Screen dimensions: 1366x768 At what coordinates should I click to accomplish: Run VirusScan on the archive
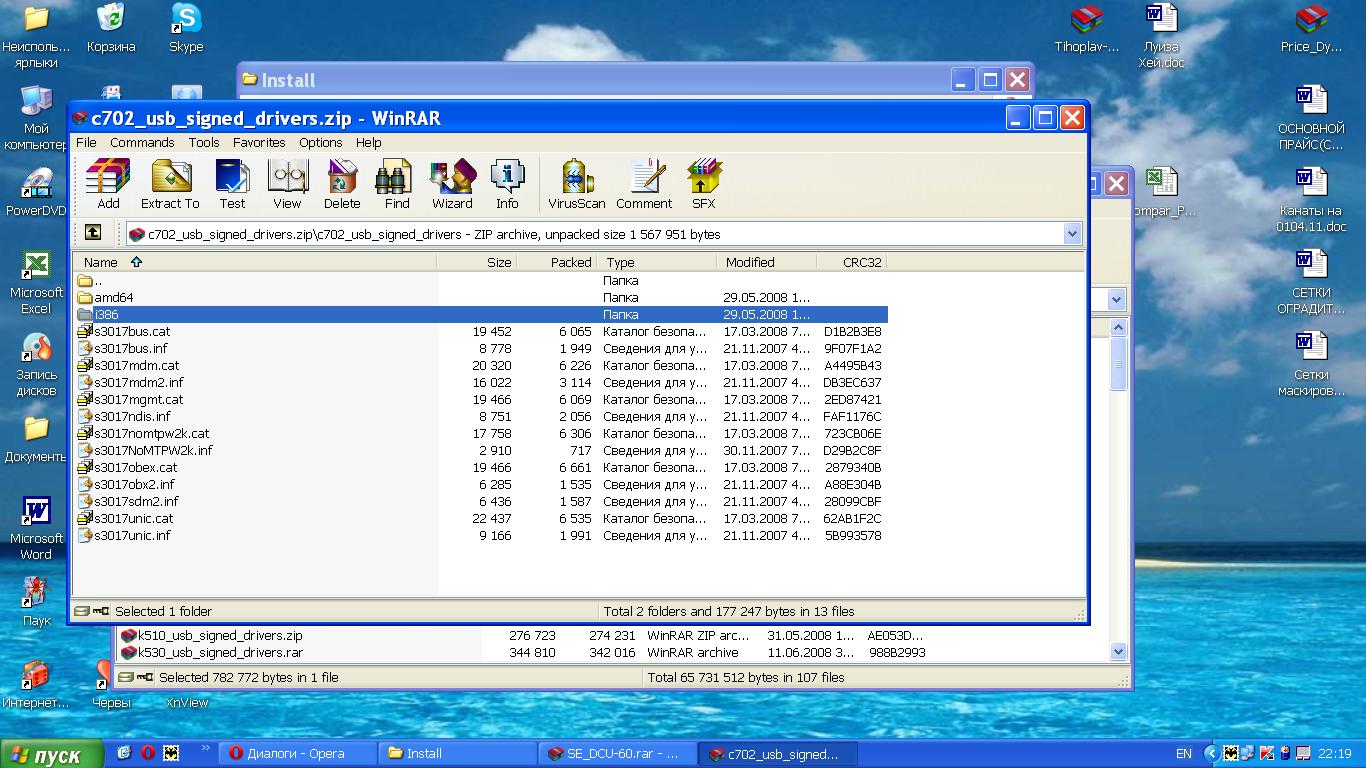[x=577, y=184]
